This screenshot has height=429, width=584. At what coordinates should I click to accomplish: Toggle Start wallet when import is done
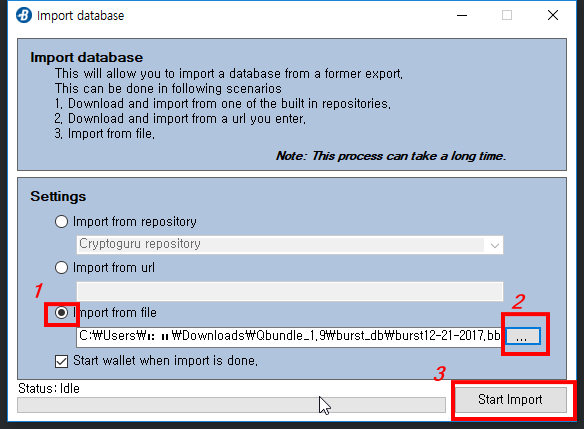click(61, 361)
